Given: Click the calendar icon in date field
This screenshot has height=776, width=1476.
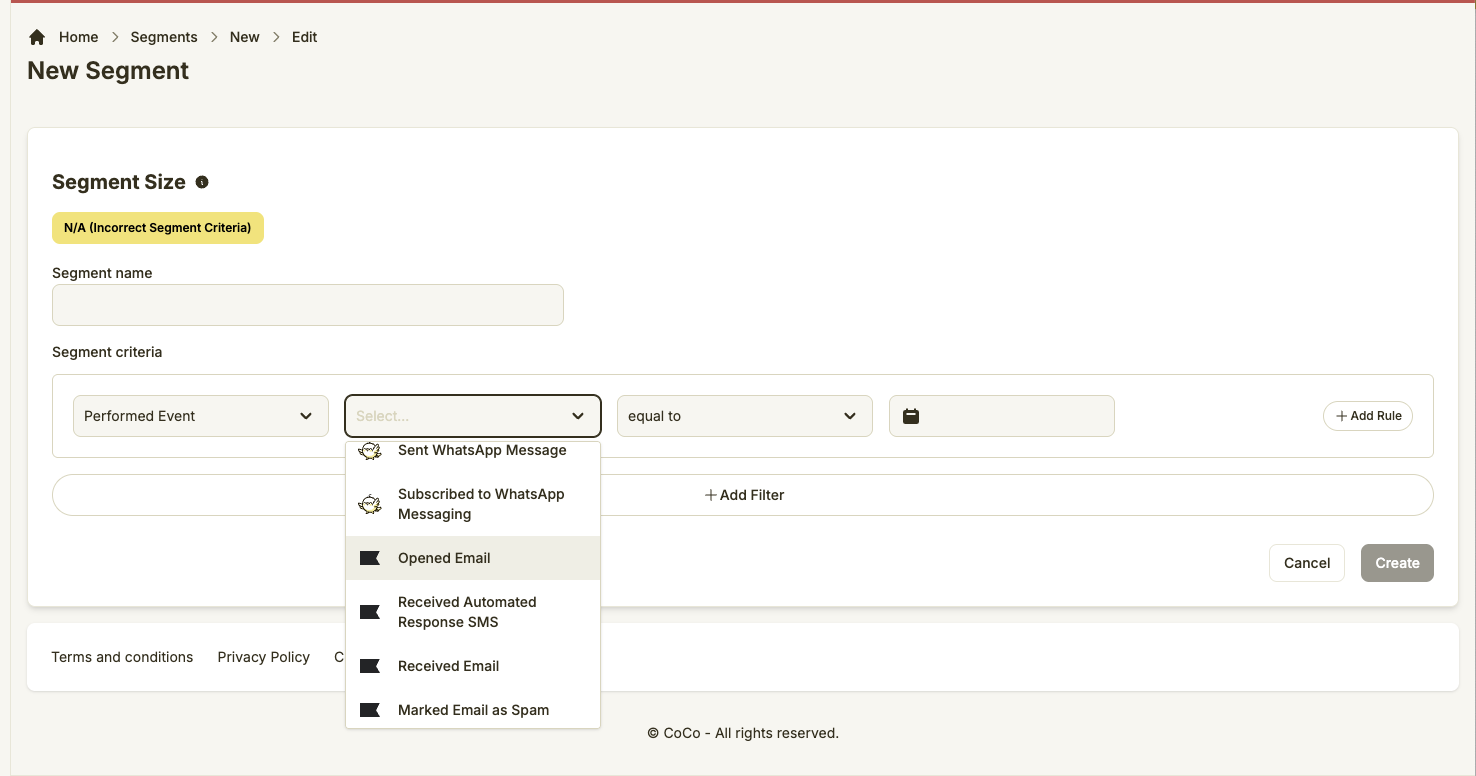Looking at the screenshot, I should (911, 416).
